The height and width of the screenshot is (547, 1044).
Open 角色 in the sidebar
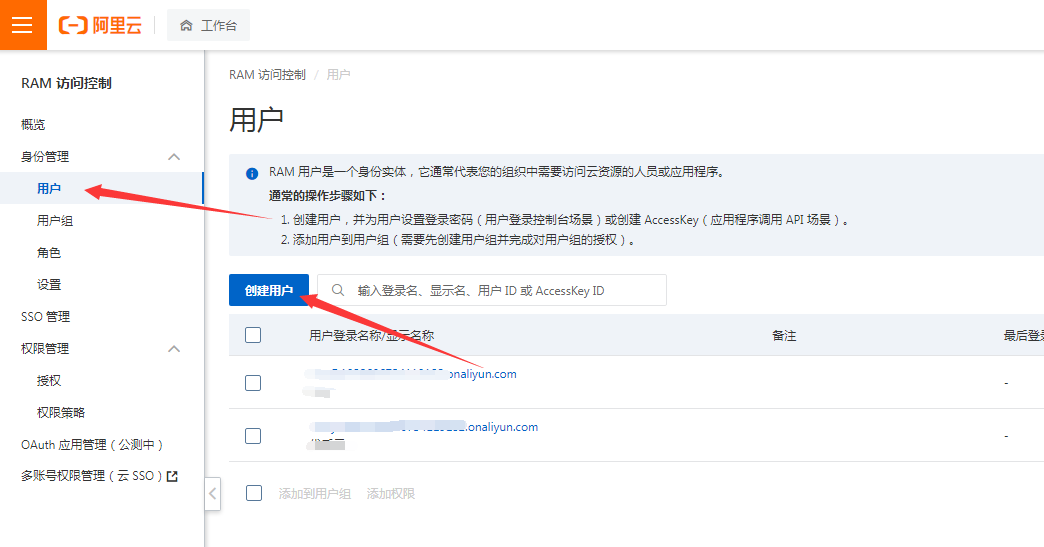49,252
